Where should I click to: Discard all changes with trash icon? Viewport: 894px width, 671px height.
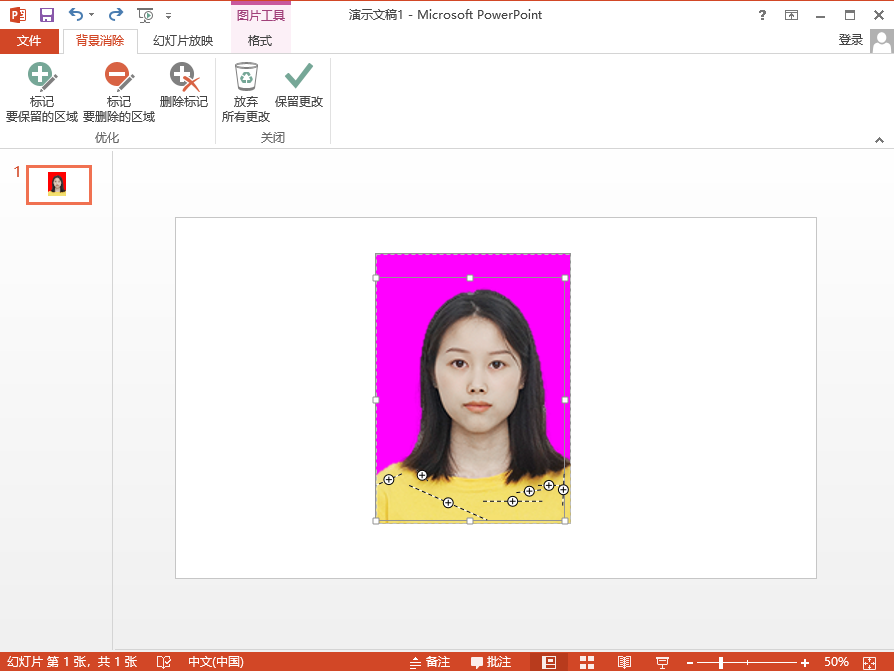[246, 92]
